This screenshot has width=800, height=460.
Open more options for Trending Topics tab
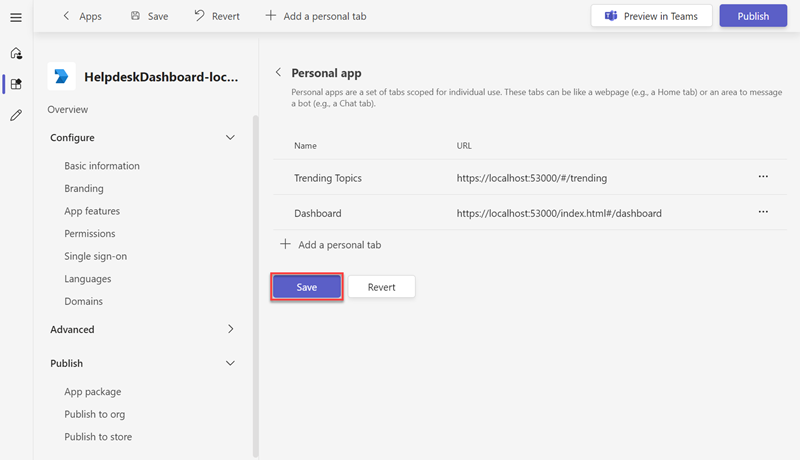(x=763, y=176)
